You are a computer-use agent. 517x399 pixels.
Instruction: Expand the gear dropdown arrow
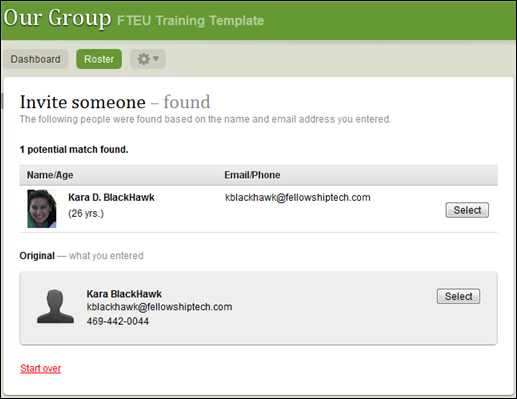[156, 59]
